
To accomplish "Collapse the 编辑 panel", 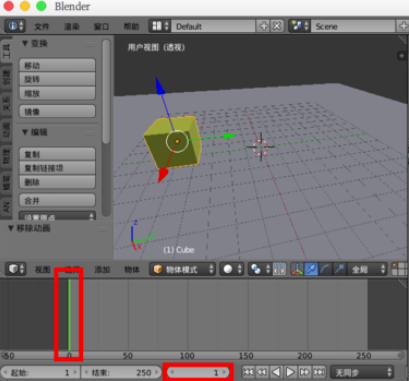I will (25, 132).
